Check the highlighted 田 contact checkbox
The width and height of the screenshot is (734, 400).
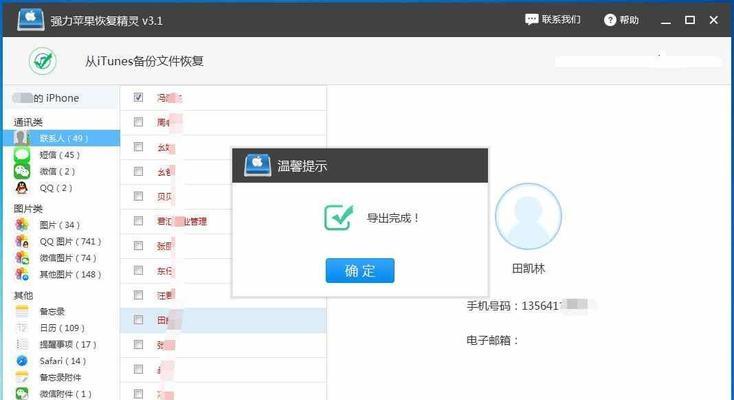pyautogui.click(x=138, y=319)
